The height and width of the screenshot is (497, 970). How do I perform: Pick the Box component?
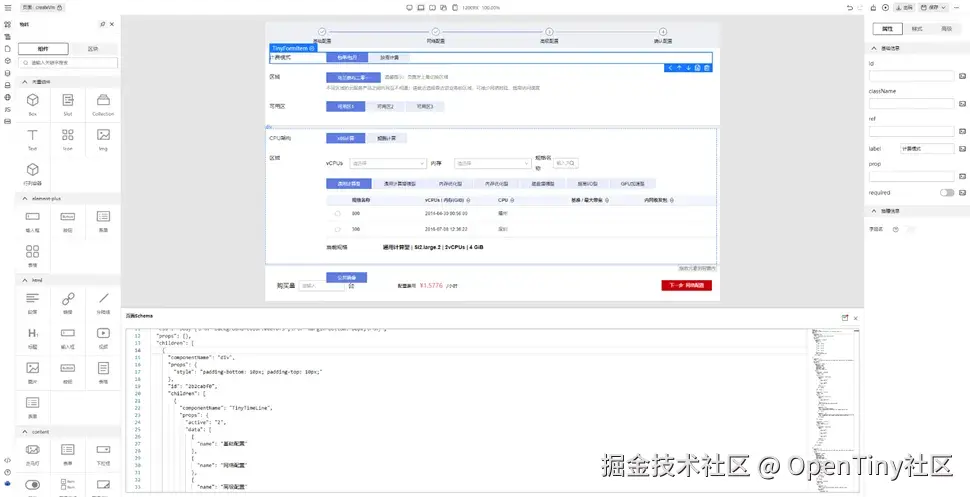[33, 104]
